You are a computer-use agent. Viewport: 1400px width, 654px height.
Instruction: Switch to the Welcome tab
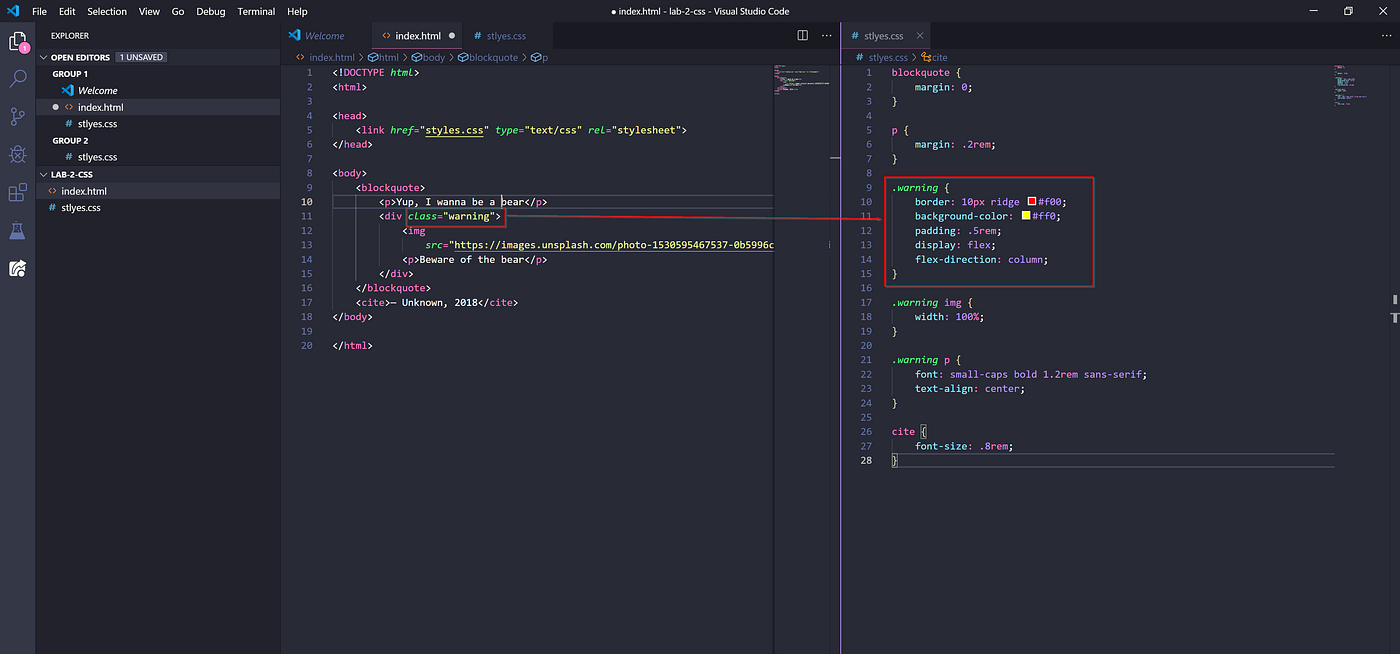(x=325, y=36)
